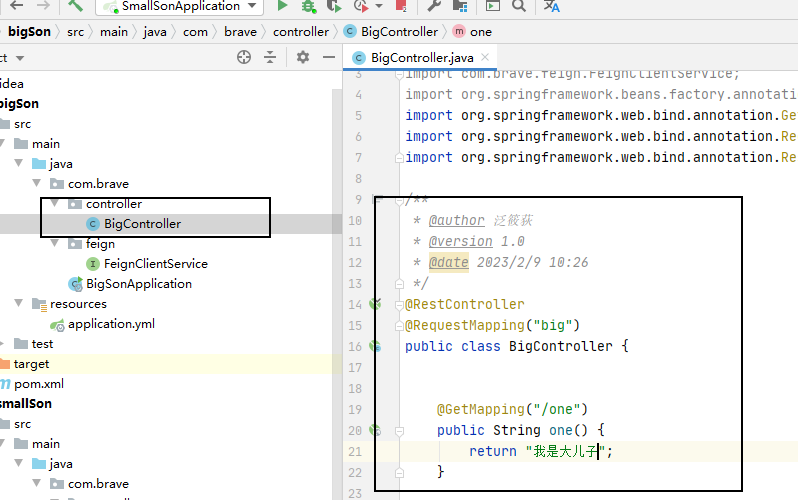The width and height of the screenshot is (798, 500).
Task: Collapse the controller package node
Action: pos(55,204)
